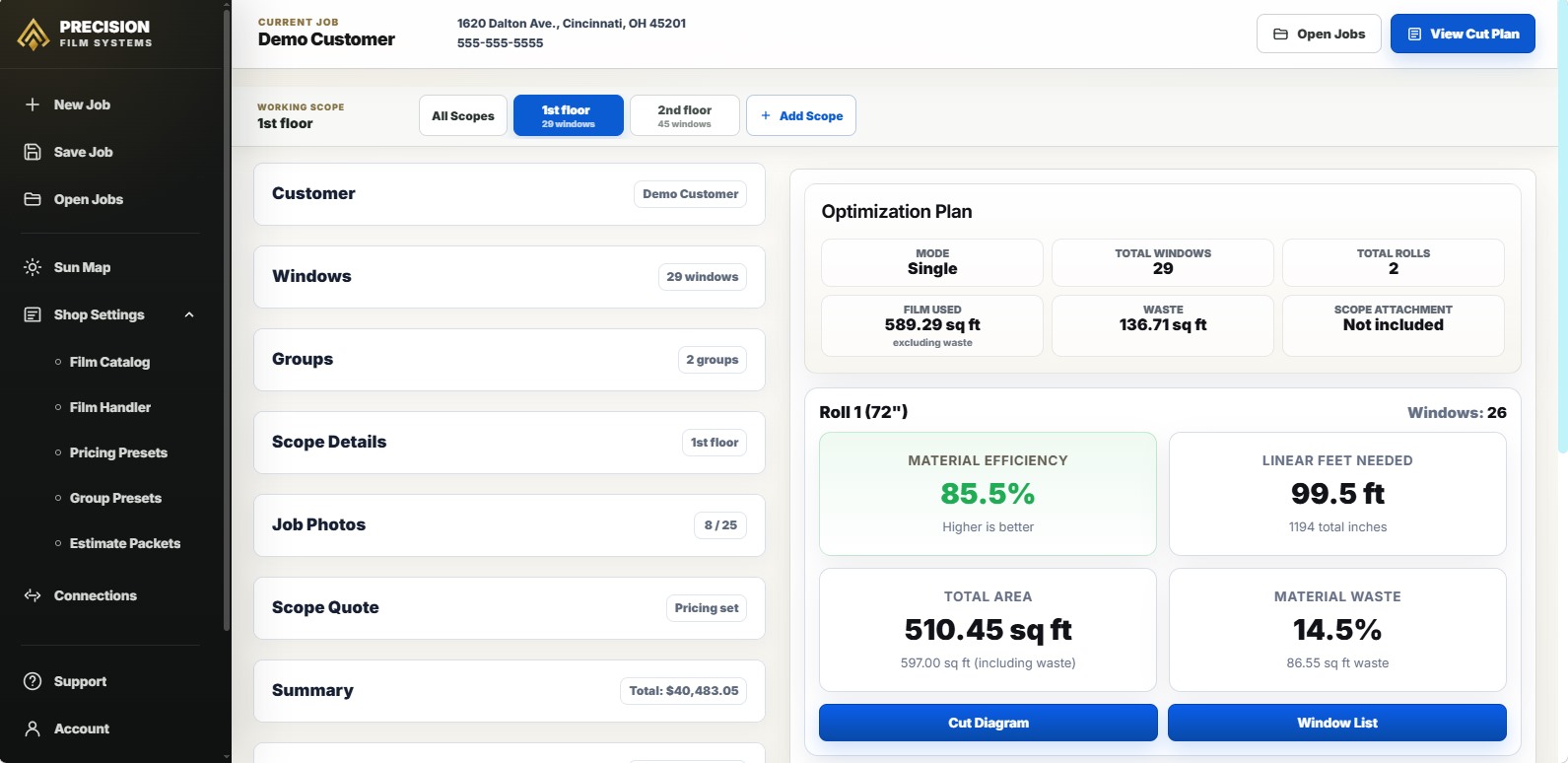Open Pricing Presets in sidebar

click(118, 452)
